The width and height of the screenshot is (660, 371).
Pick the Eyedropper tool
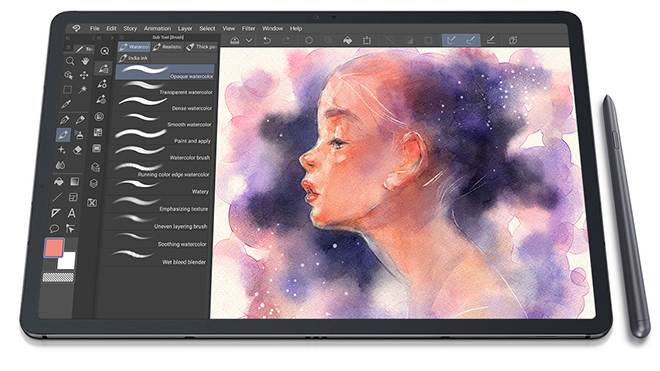(66, 104)
